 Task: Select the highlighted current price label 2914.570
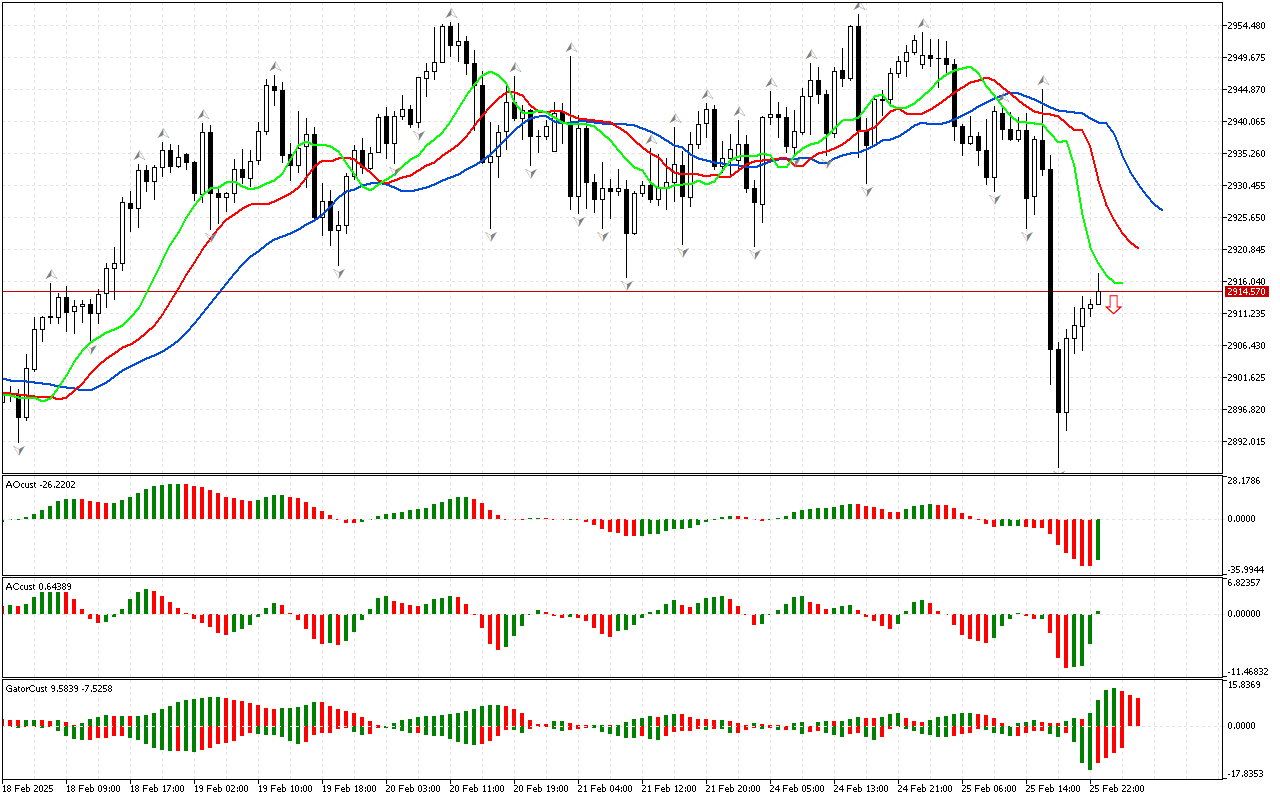coord(1248,292)
